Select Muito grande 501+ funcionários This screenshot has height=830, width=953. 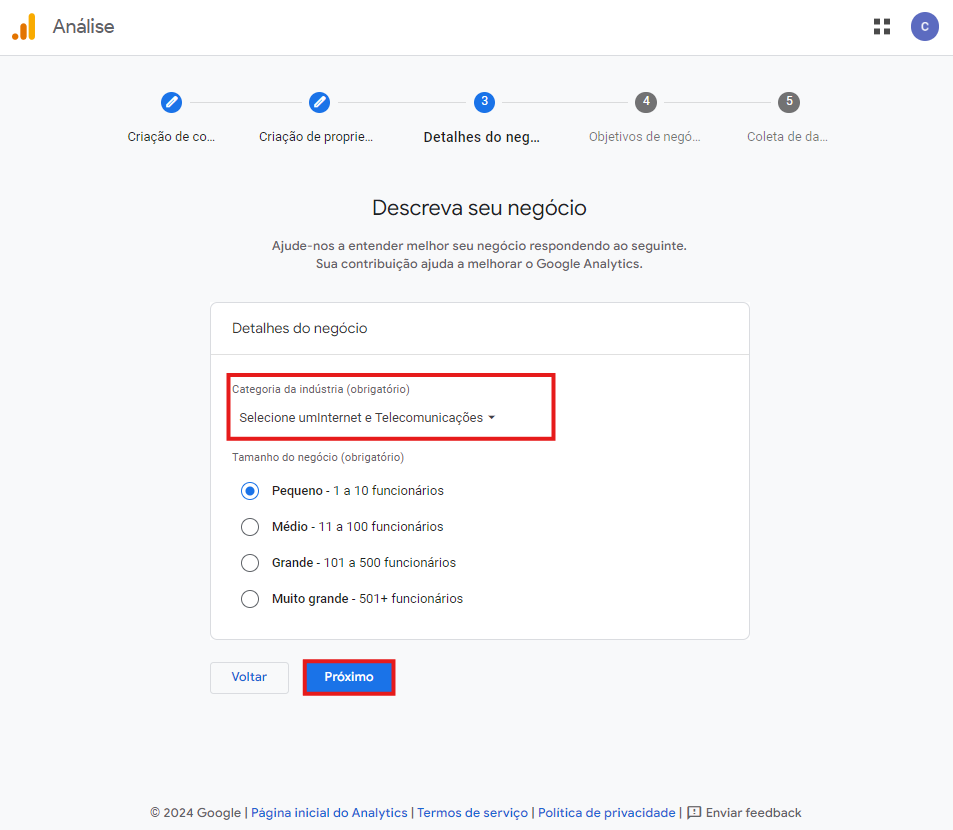(250, 599)
